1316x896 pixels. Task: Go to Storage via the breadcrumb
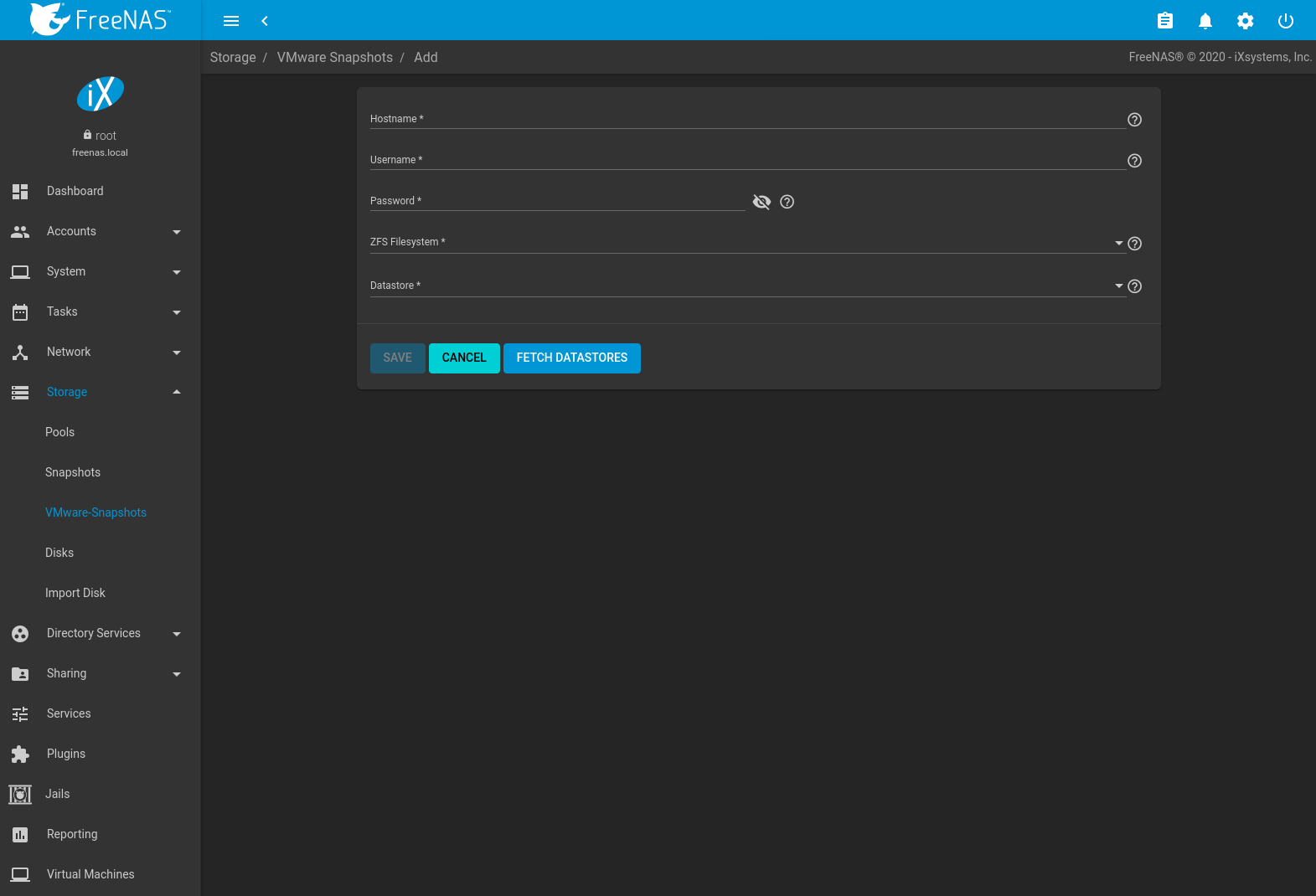(233, 57)
